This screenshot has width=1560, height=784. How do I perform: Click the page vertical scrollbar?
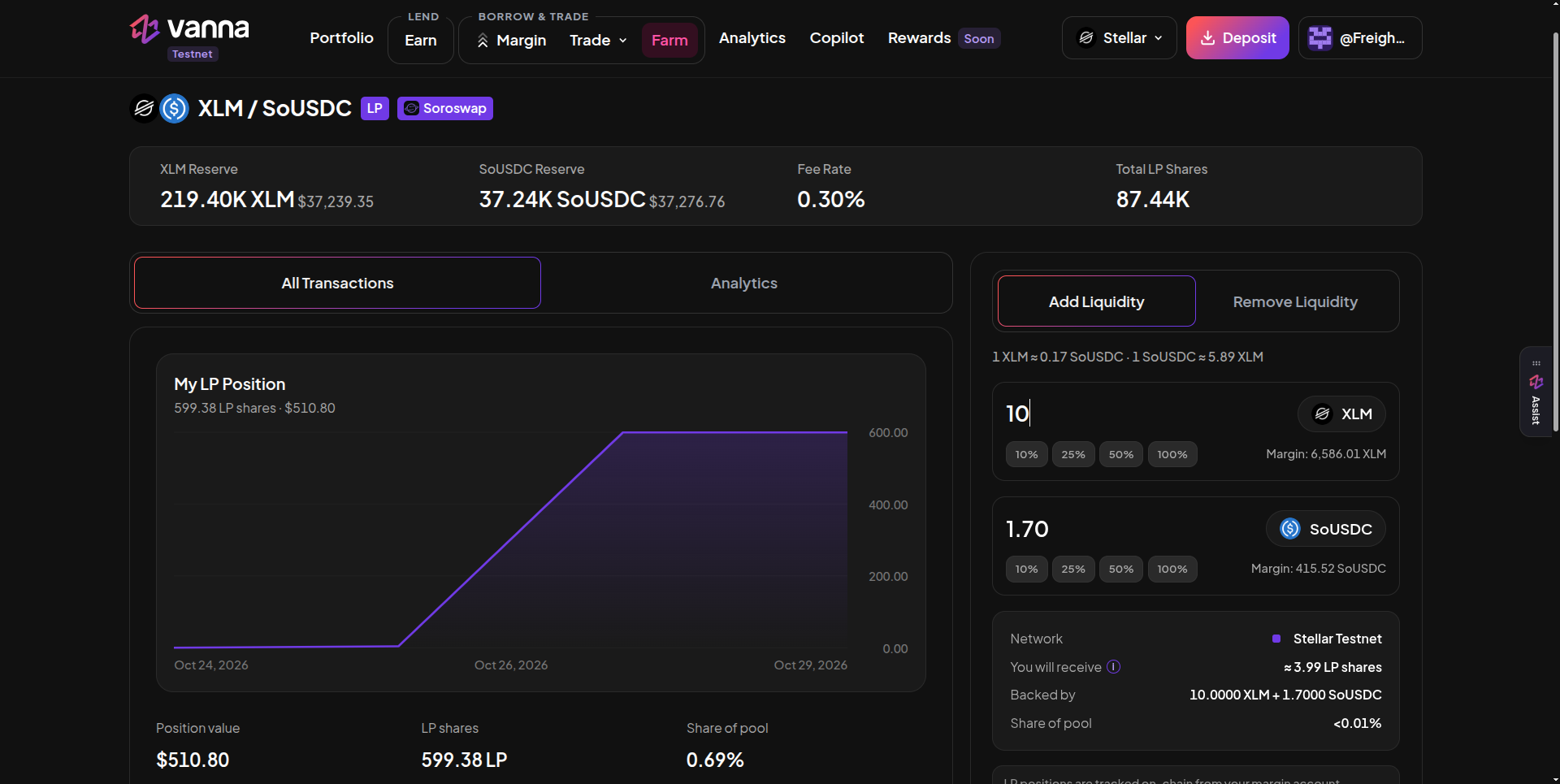click(x=1555, y=232)
